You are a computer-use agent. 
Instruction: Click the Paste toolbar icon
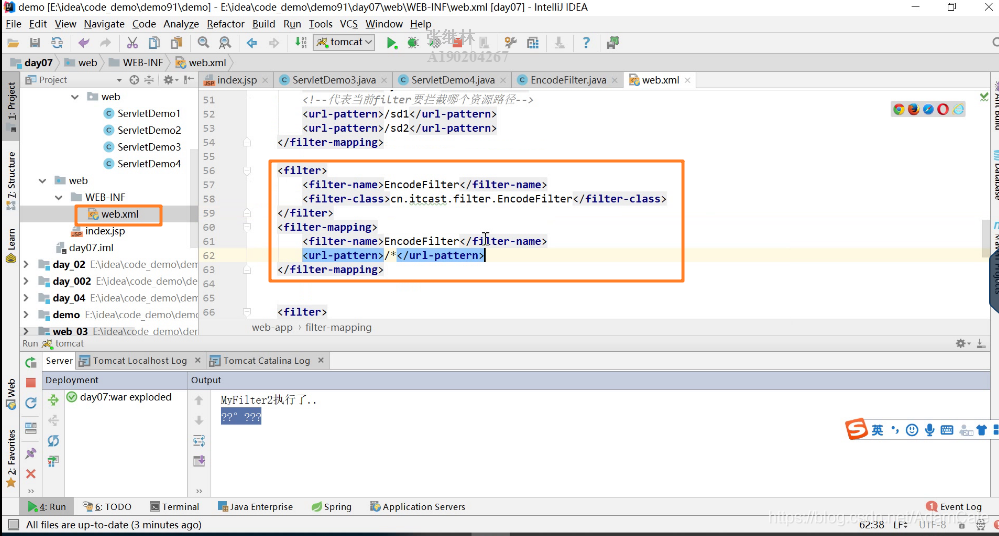point(175,43)
